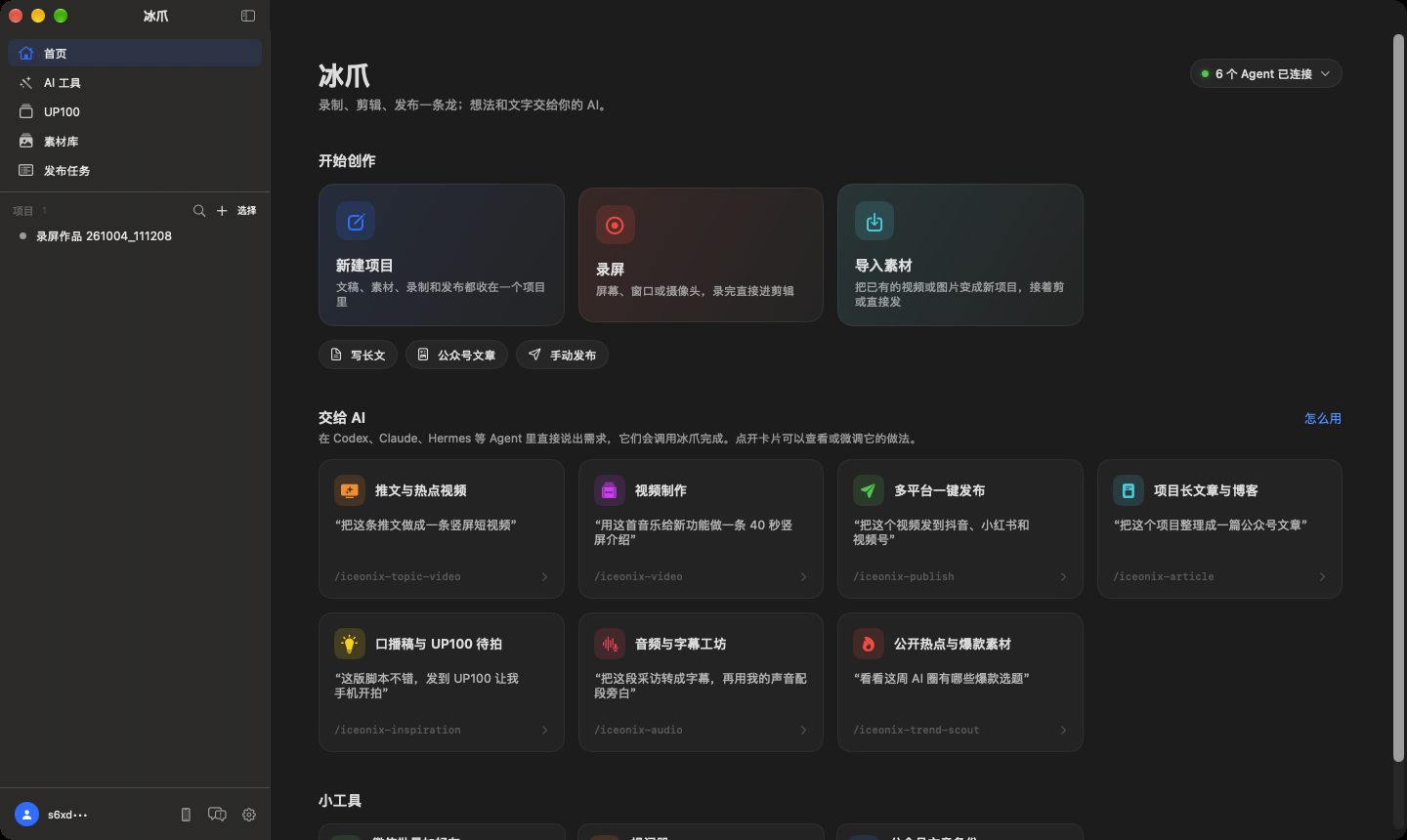Click the 口播稿与 UP100 待拍 lightbulb icon

pos(350,644)
